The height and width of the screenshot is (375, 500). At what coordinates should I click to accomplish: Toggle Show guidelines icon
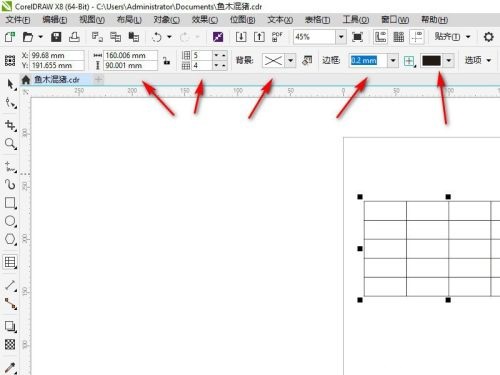pos(417,37)
